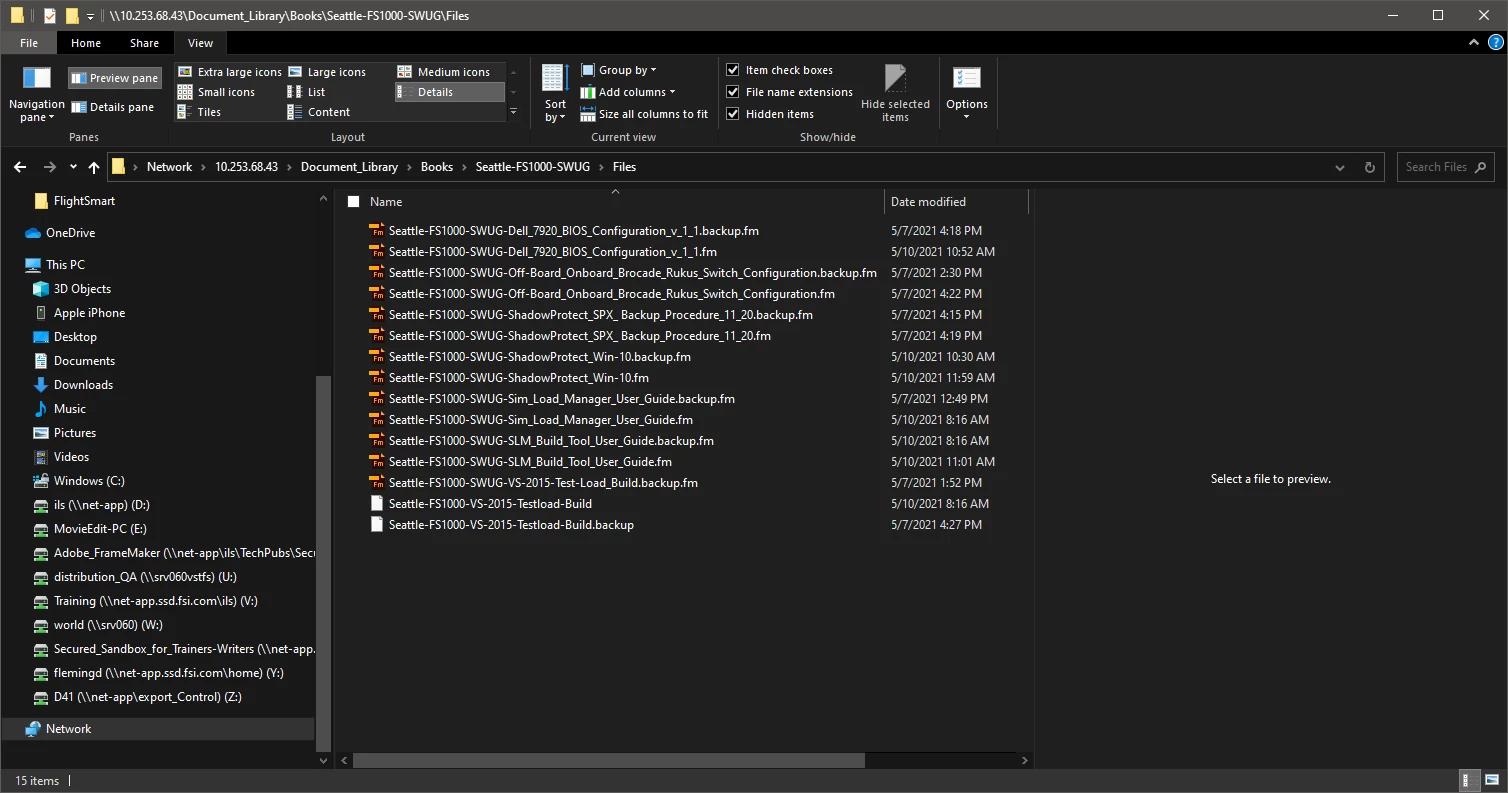Select Seattle-FS1000-SWUG-Dell_7920_BIOS_Configuration_v_1_1.fm file

coord(552,252)
